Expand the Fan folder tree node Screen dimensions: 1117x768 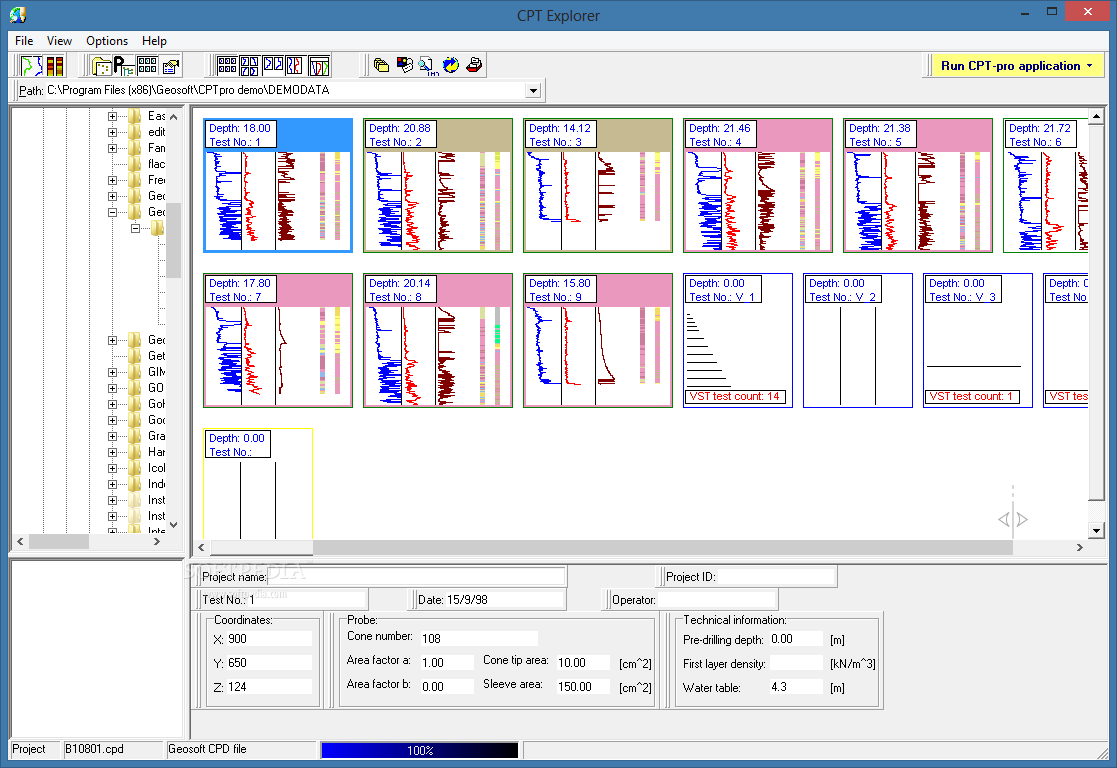(x=113, y=148)
